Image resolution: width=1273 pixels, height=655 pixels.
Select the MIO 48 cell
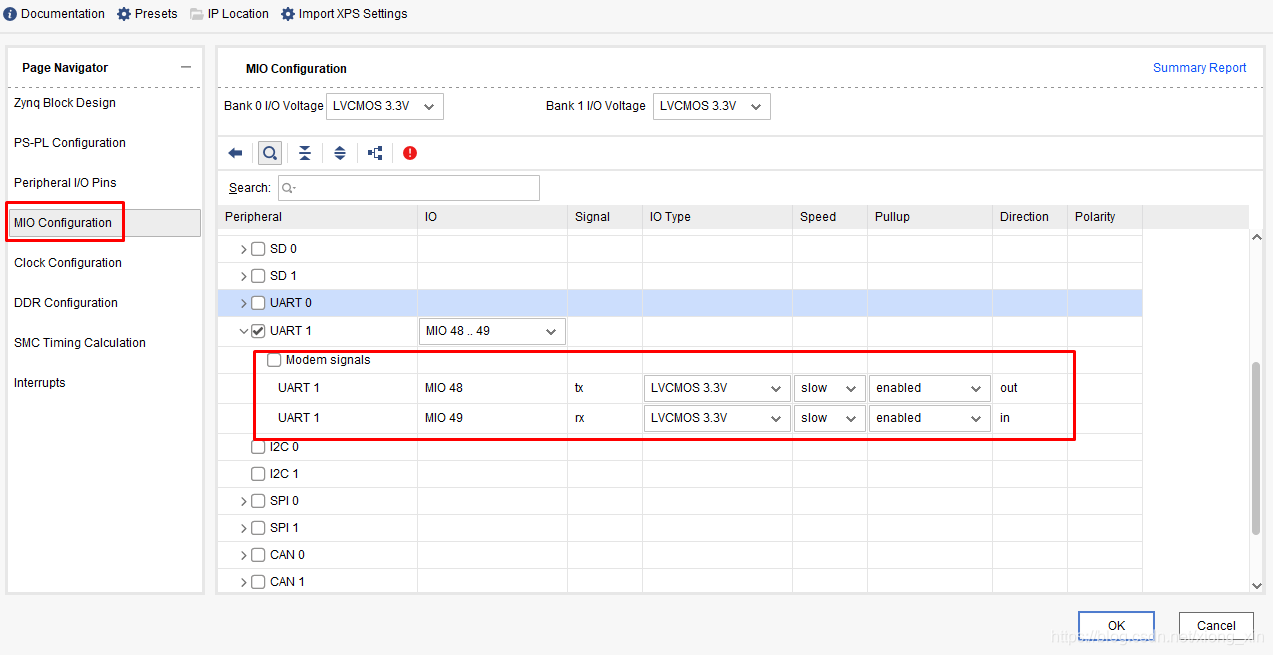click(492, 388)
